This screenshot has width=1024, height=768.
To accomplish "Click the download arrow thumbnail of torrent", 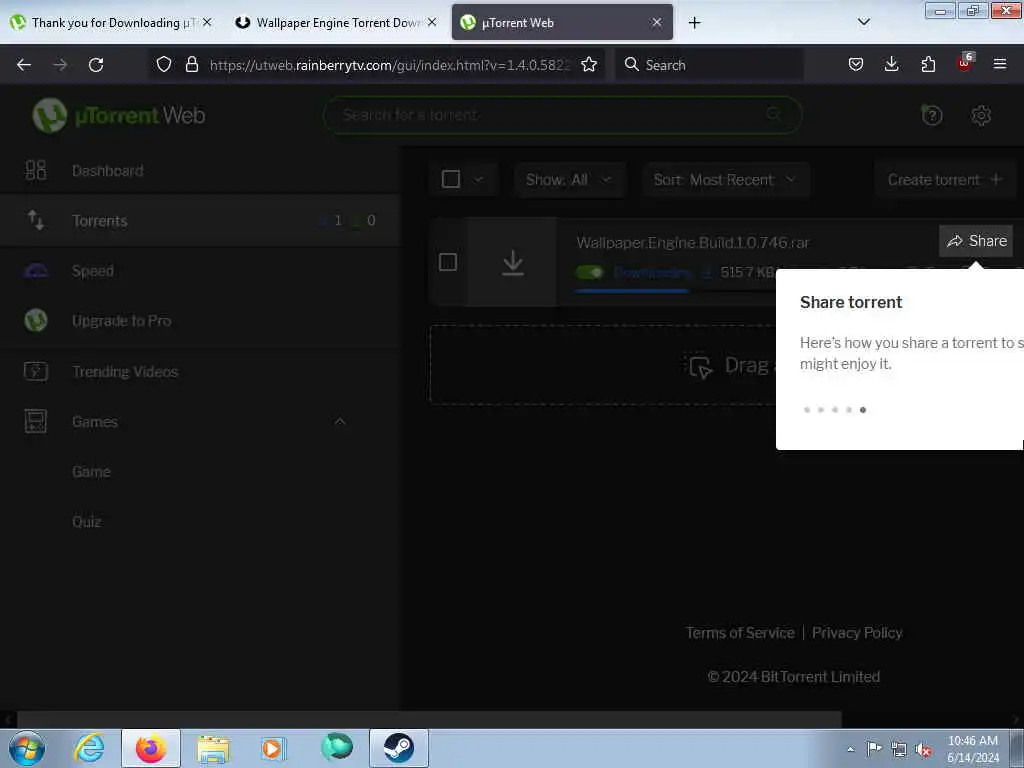I will (513, 263).
